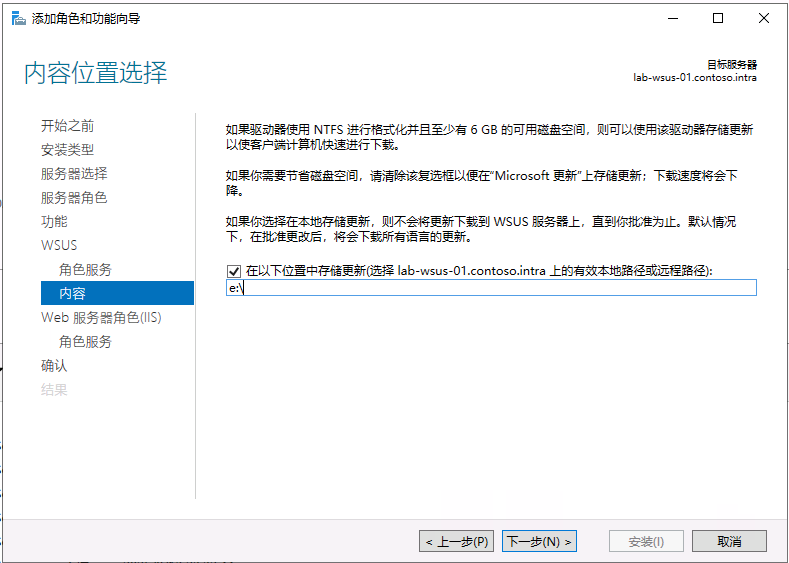This screenshot has width=789, height=563.
Task: Select 功能 in the navigation list
Action: (54, 221)
